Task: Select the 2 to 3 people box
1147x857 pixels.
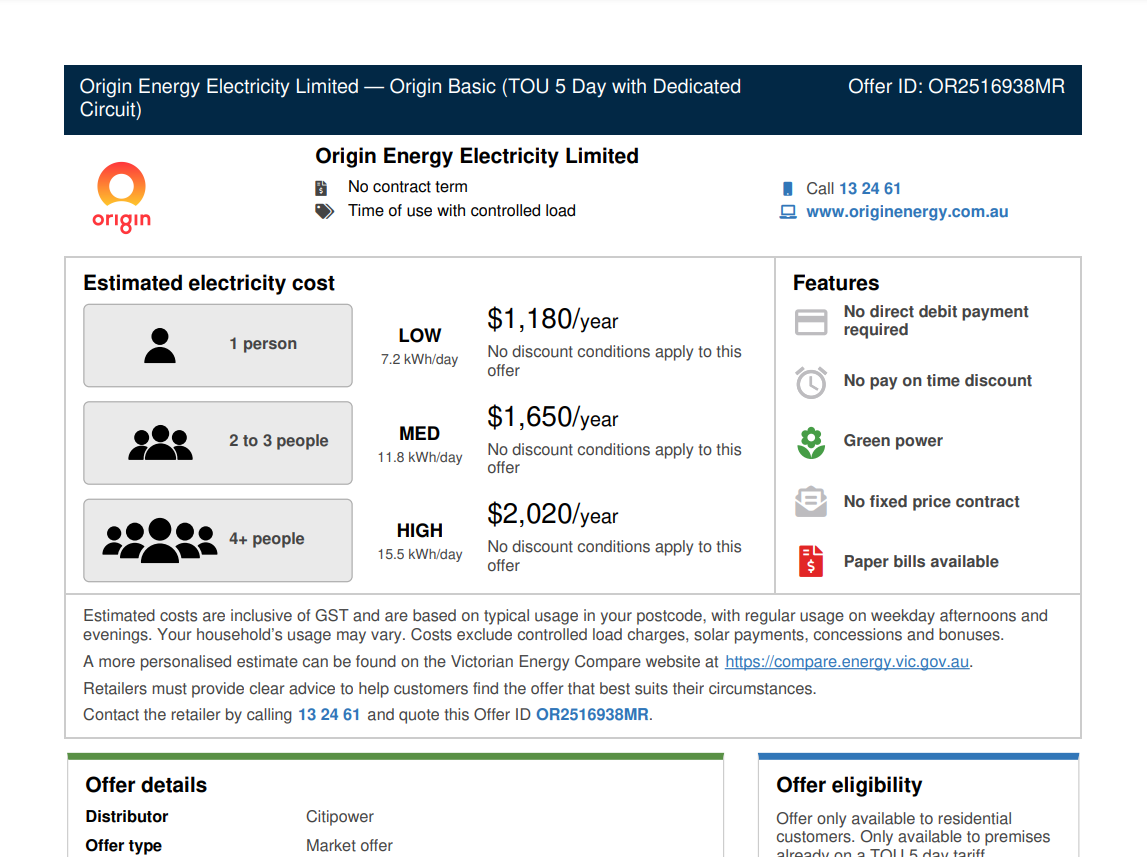Action: click(218, 442)
